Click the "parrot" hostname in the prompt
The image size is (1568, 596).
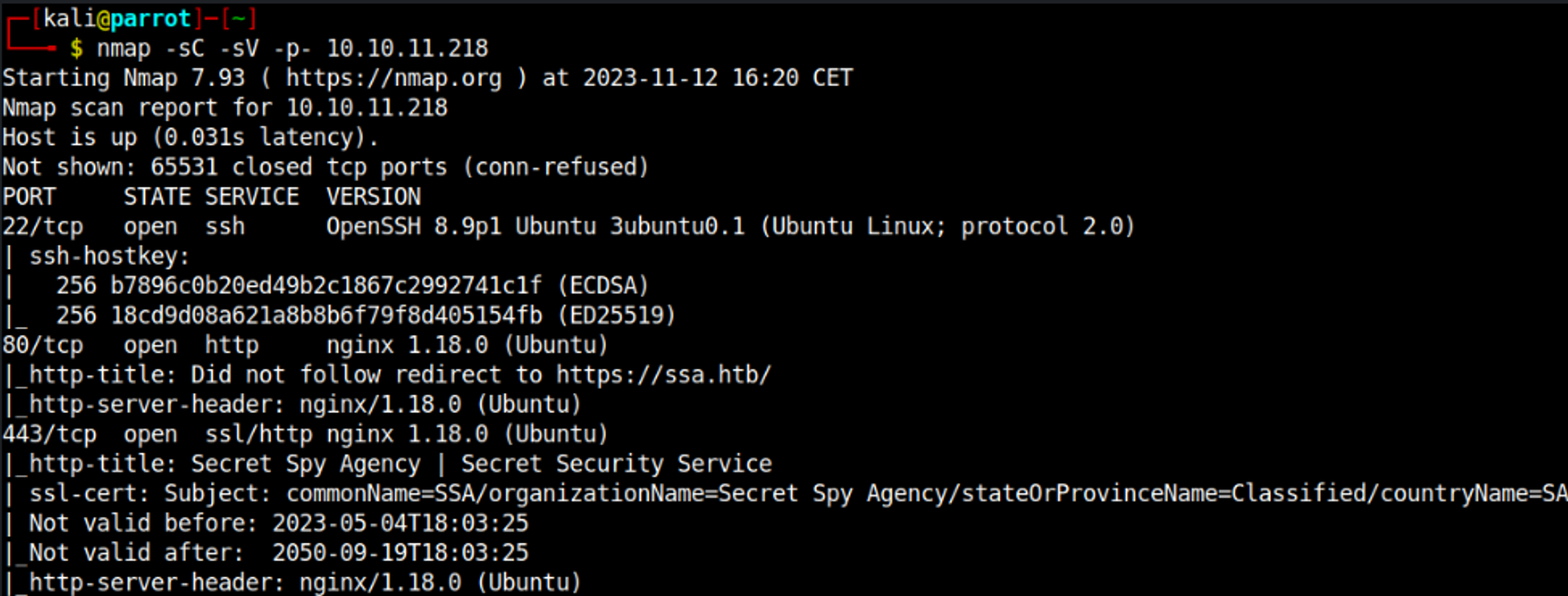tap(151, 18)
